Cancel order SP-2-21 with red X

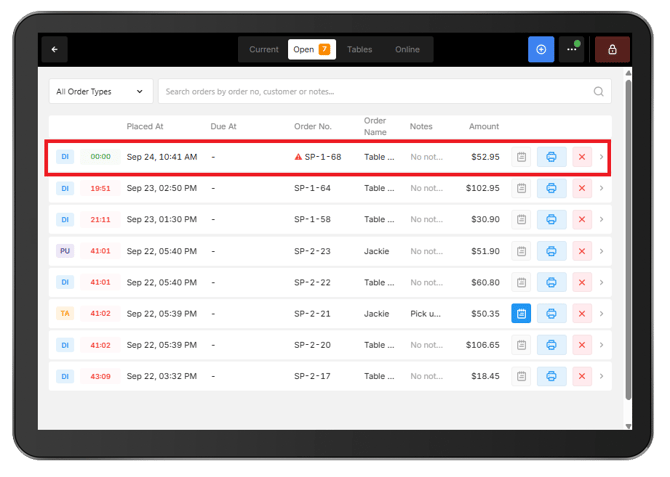[582, 314]
